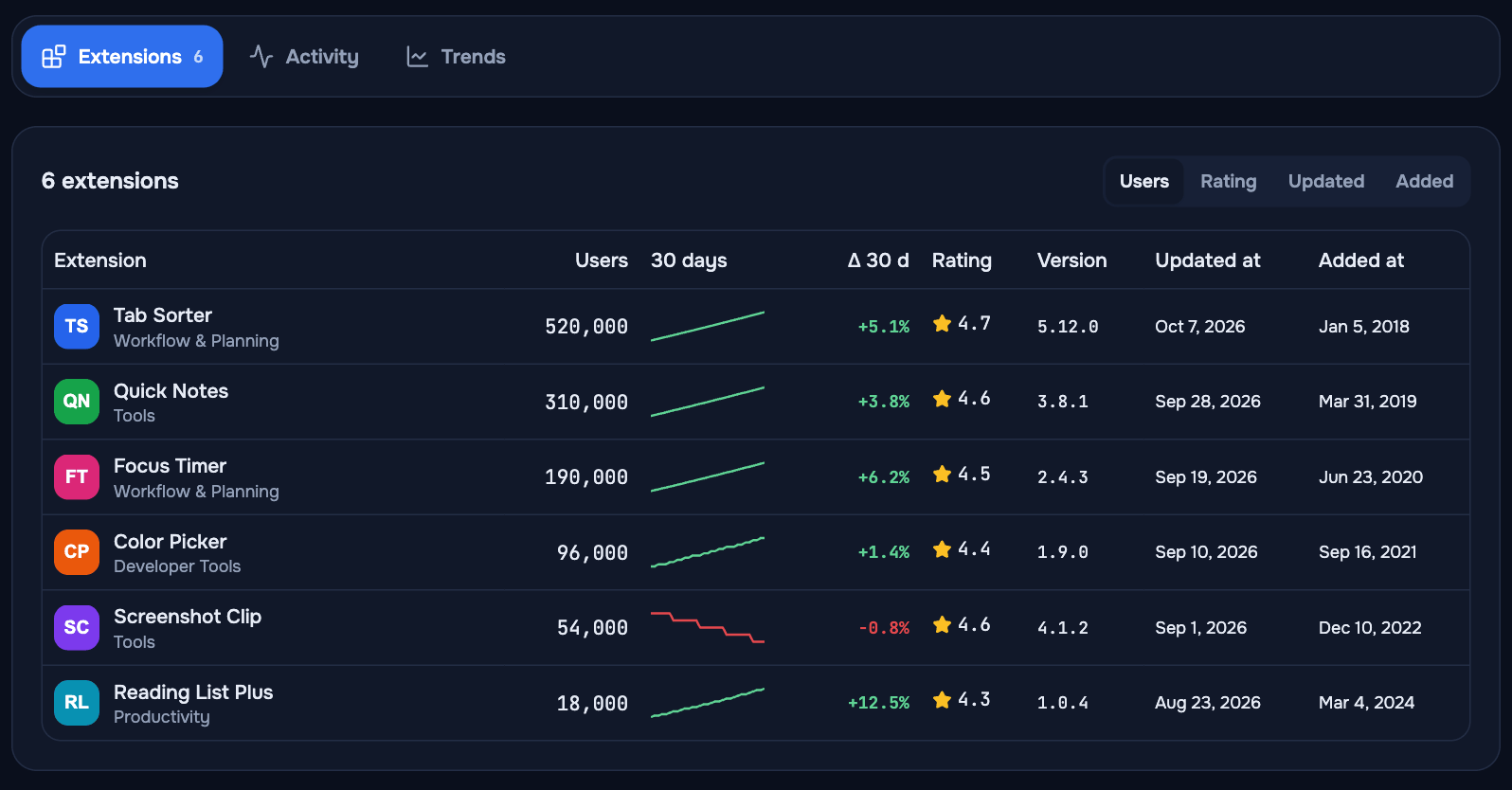The width and height of the screenshot is (1512, 790).
Task: Click the Reading List Plus 30-day sparkline
Action: [708, 703]
